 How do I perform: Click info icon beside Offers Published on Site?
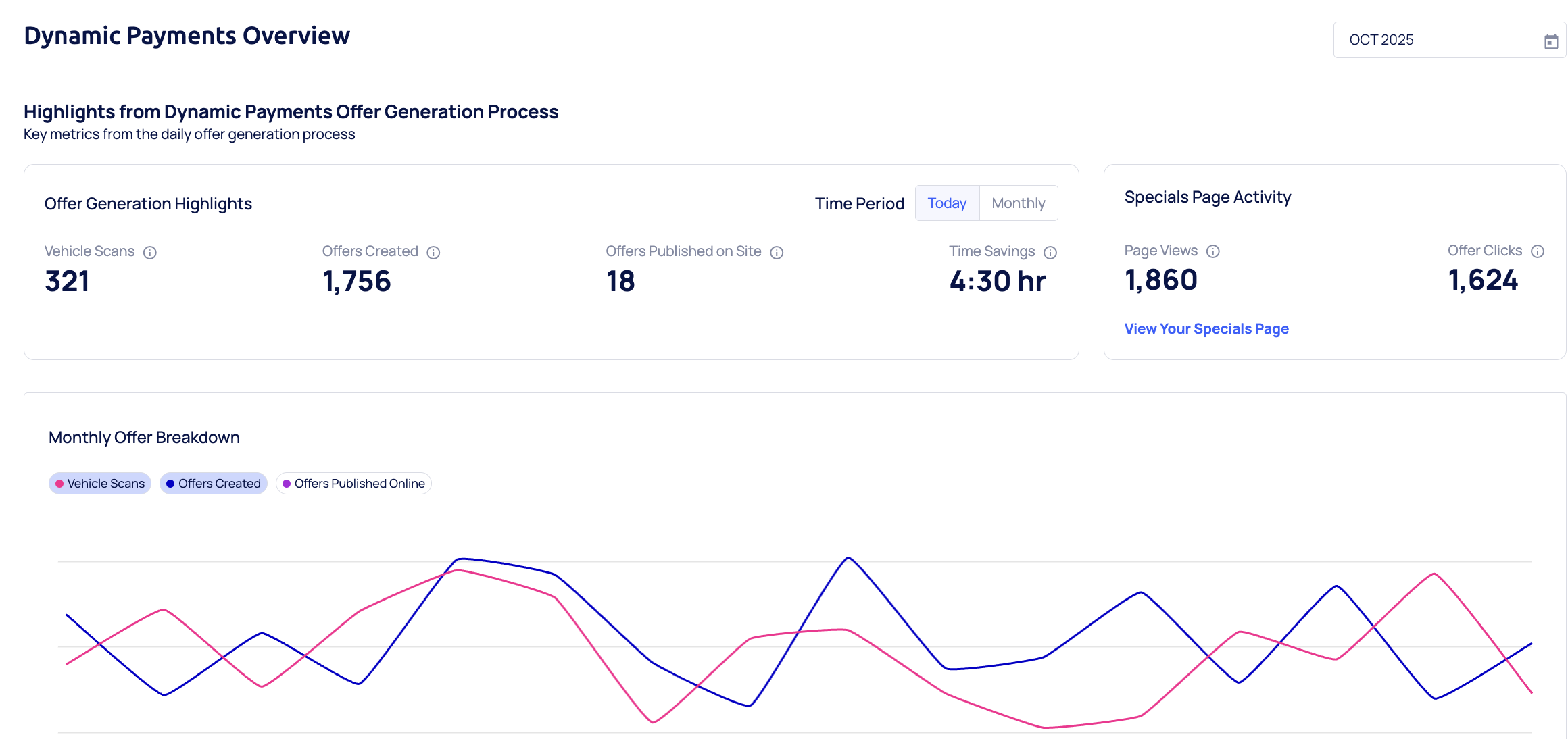click(777, 253)
